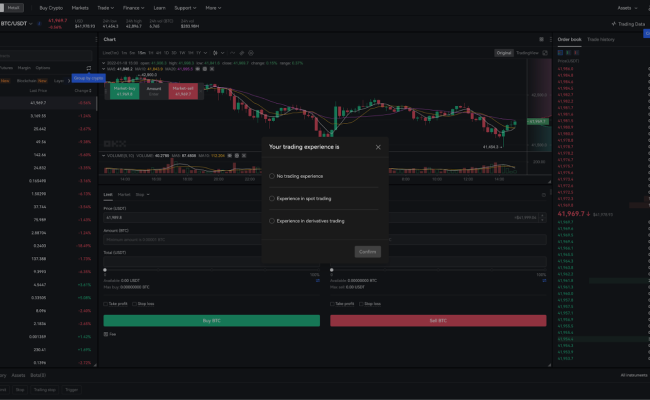The height and width of the screenshot is (400, 650).
Task: Switch chart to TradingView mode
Action: click(526, 51)
